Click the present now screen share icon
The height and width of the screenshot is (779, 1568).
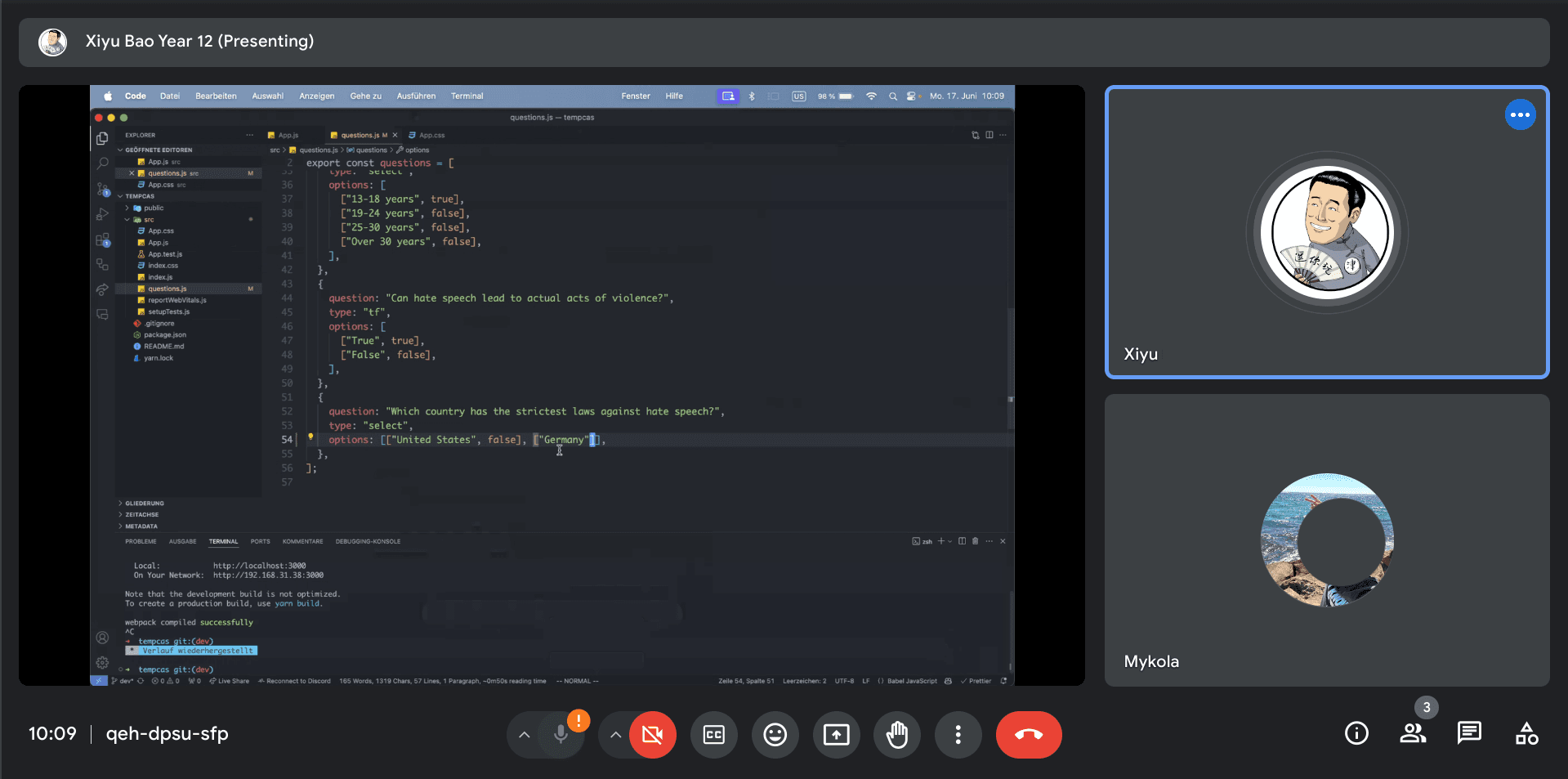click(836, 735)
